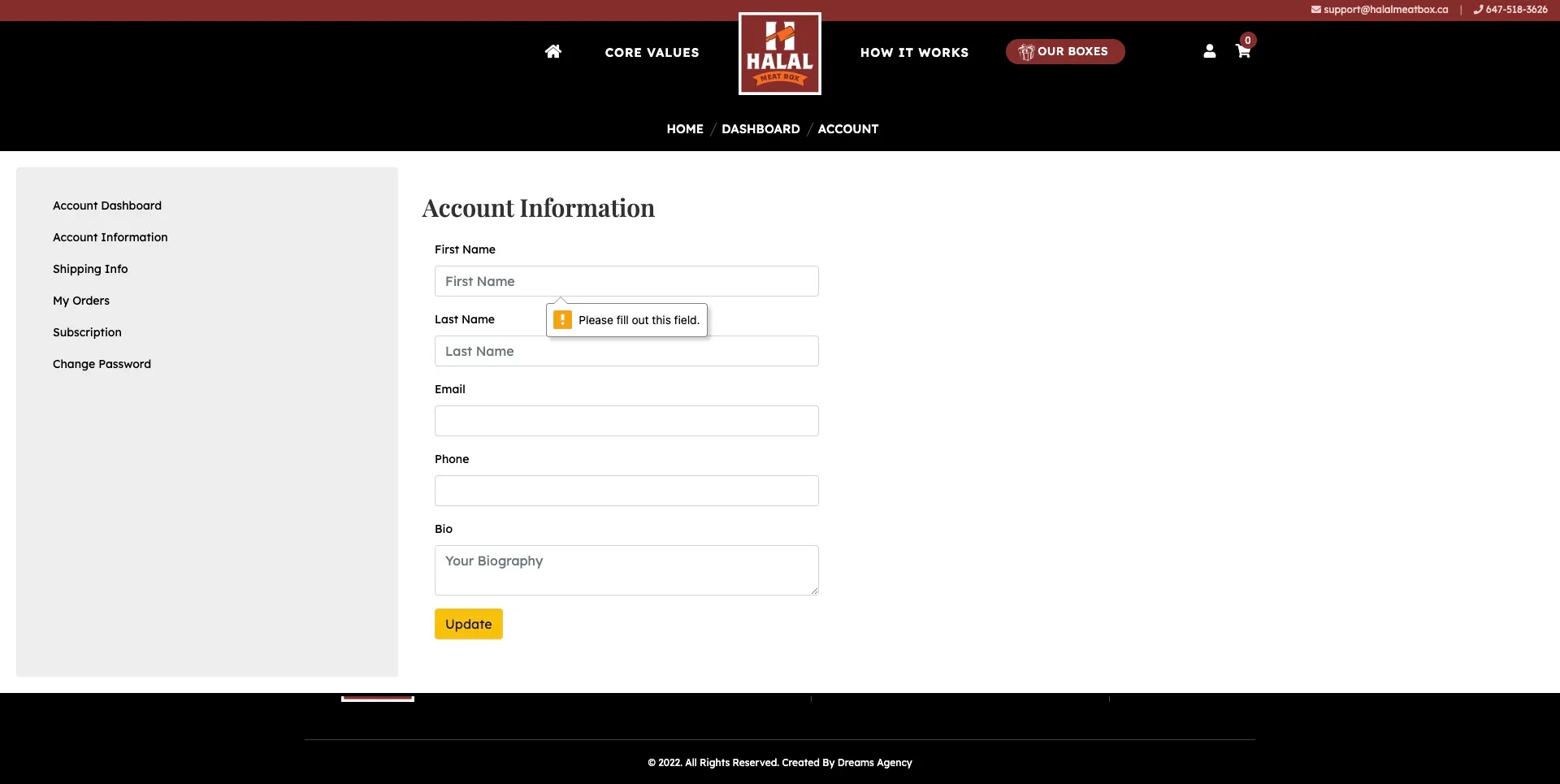This screenshot has height=784, width=1560.
Task: Click the Subscription sidebar link
Action: point(87,331)
